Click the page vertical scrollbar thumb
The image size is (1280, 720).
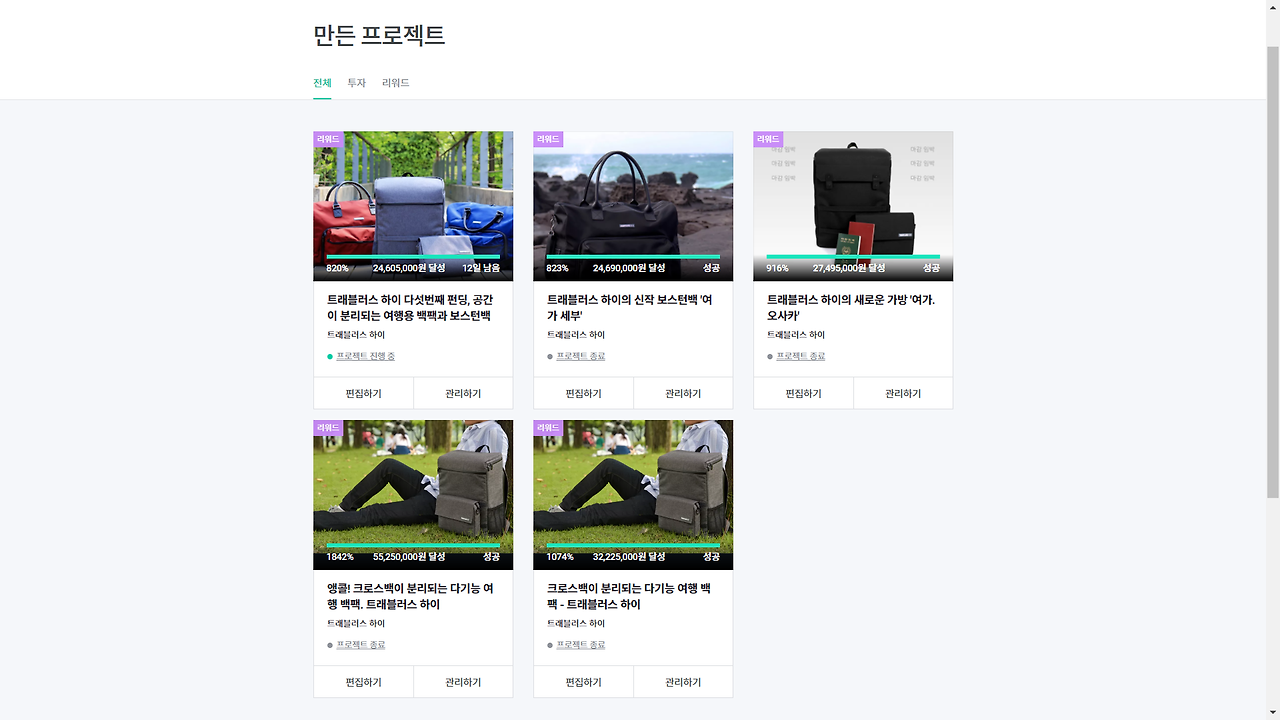pyautogui.click(x=1273, y=271)
